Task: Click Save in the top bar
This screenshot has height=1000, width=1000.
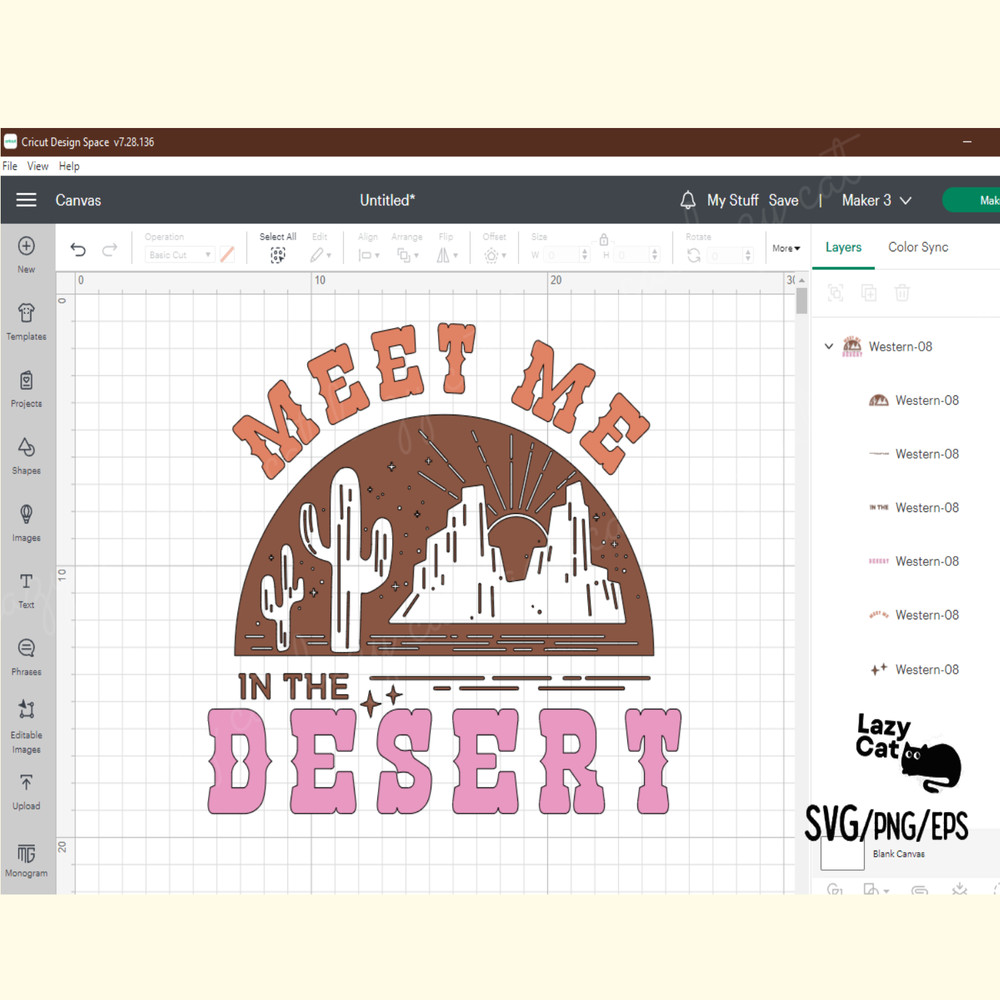Action: coord(784,200)
